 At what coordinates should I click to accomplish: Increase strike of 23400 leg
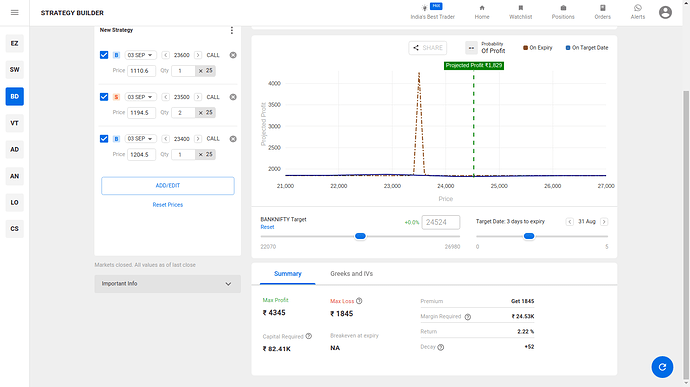(x=198, y=139)
